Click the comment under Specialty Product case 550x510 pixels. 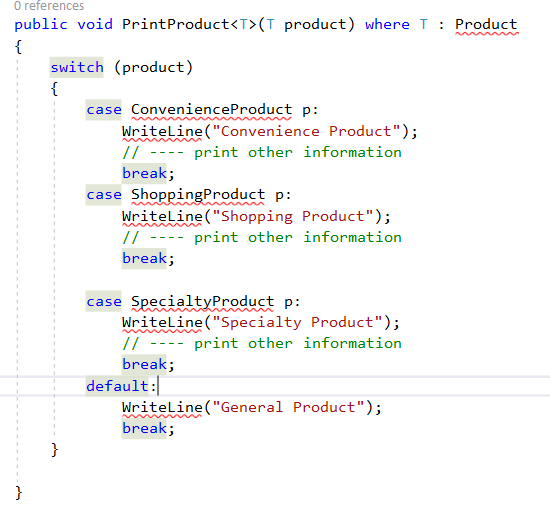point(262,343)
